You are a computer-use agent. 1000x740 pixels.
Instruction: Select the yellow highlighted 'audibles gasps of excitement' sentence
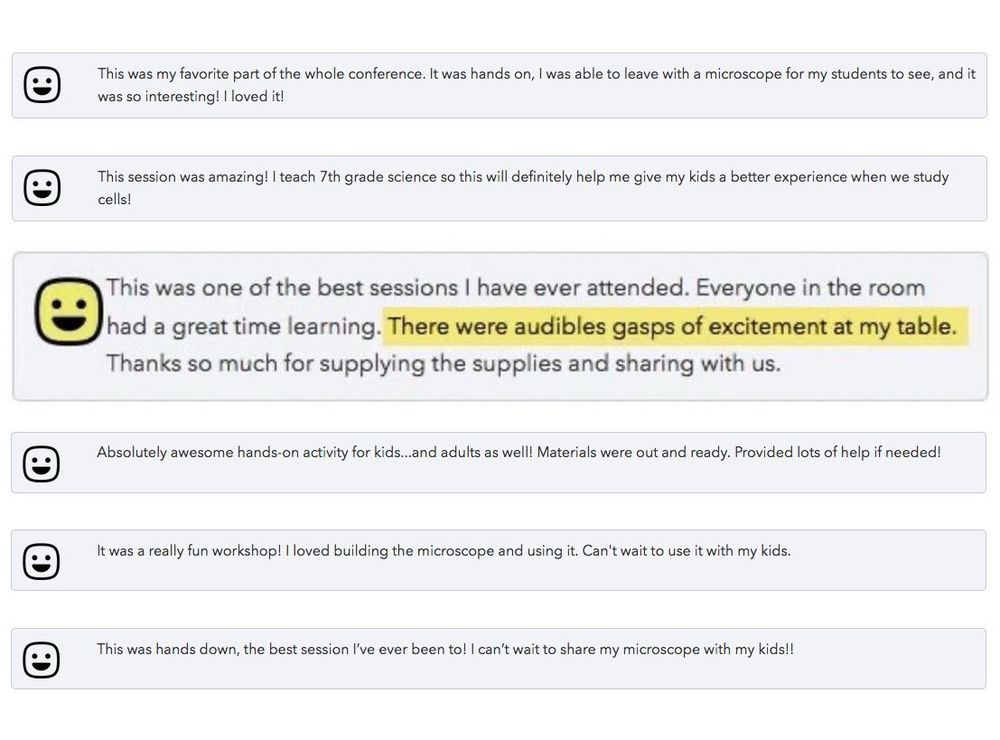click(675, 327)
